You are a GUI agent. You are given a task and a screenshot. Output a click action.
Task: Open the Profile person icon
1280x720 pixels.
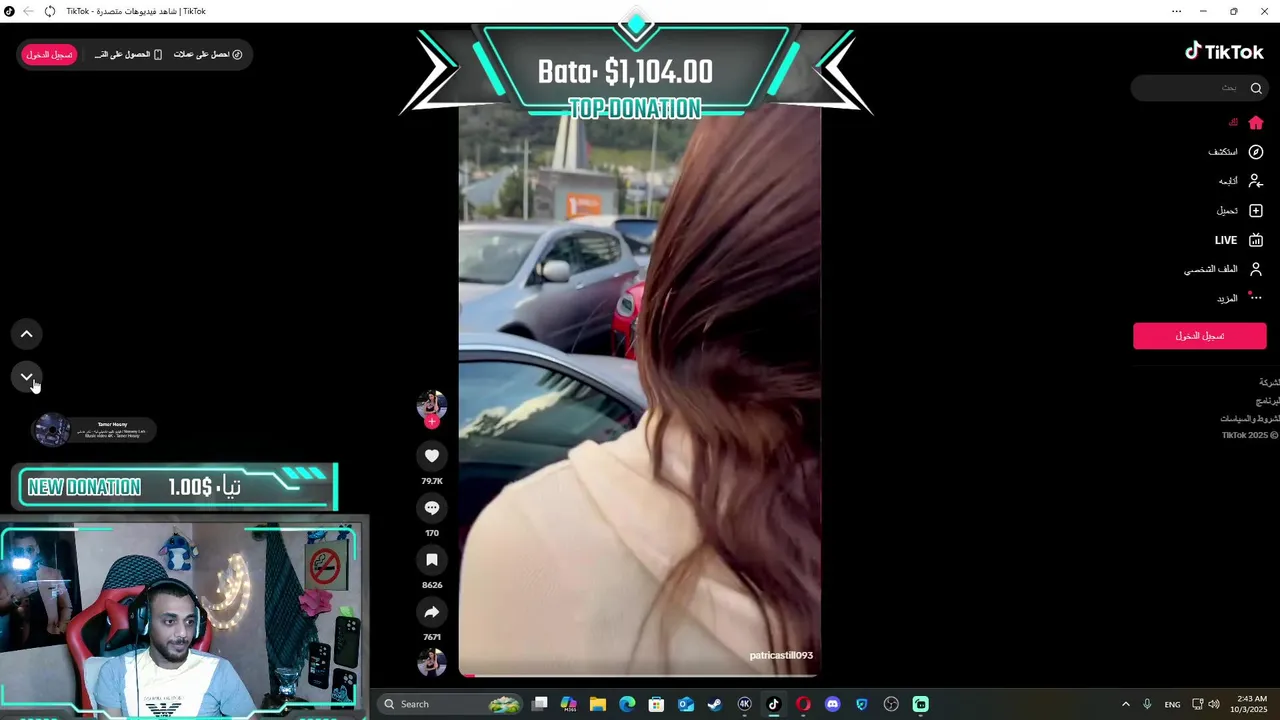pyautogui.click(x=1256, y=269)
